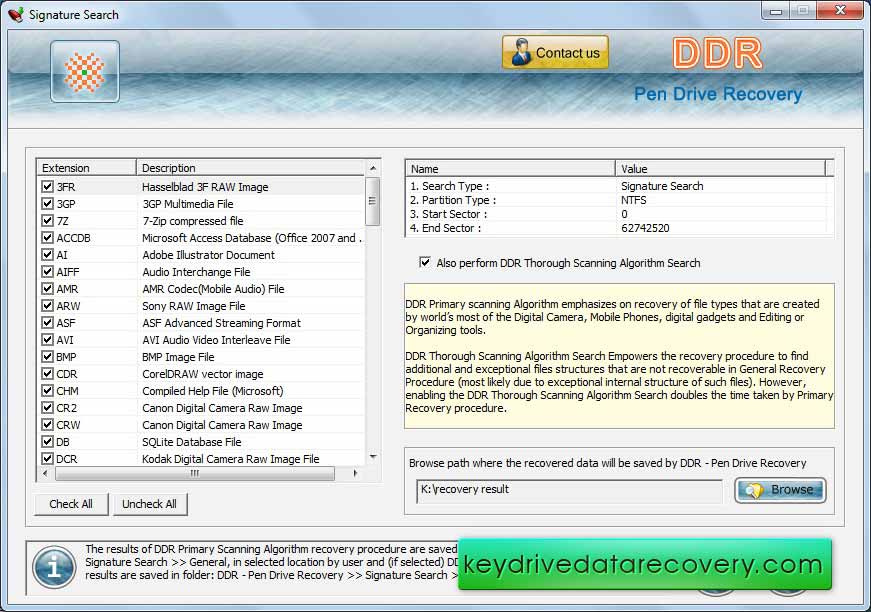Toggle the CRW extension checkbox
Image resolution: width=871 pixels, height=612 pixels.
pos(48,425)
